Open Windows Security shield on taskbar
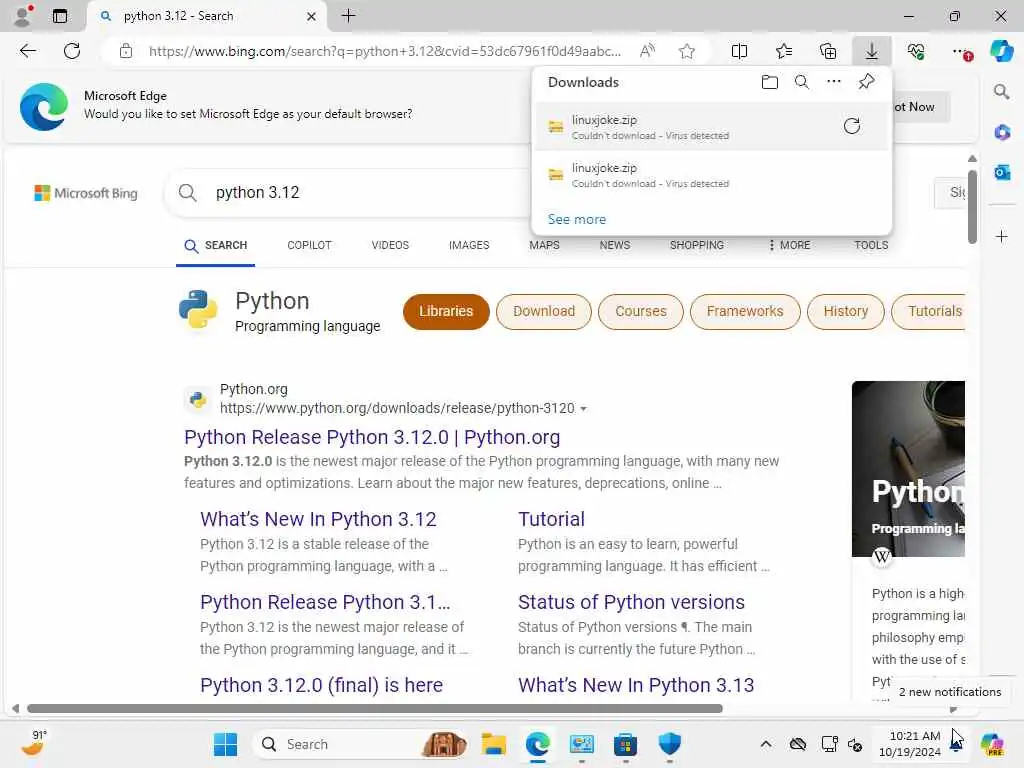Viewport: 1024px width, 768px height. click(x=669, y=744)
